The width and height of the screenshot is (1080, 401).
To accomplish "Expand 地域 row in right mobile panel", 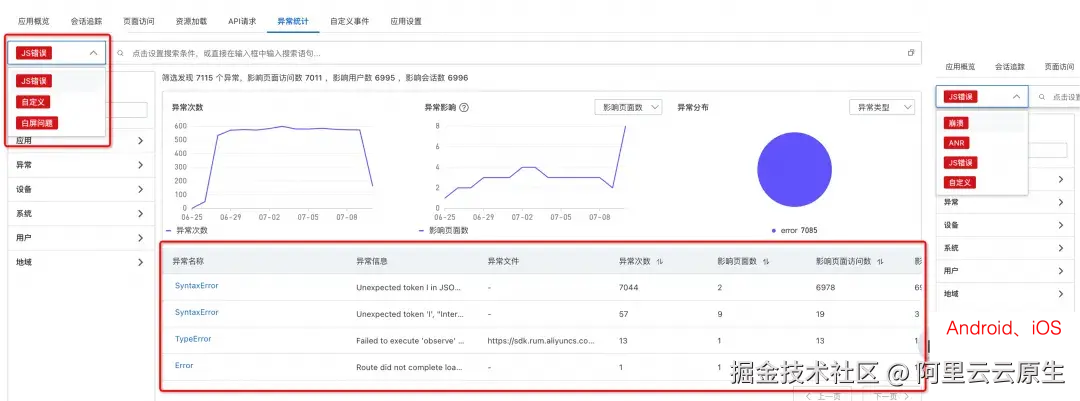I will [x=1006, y=294].
